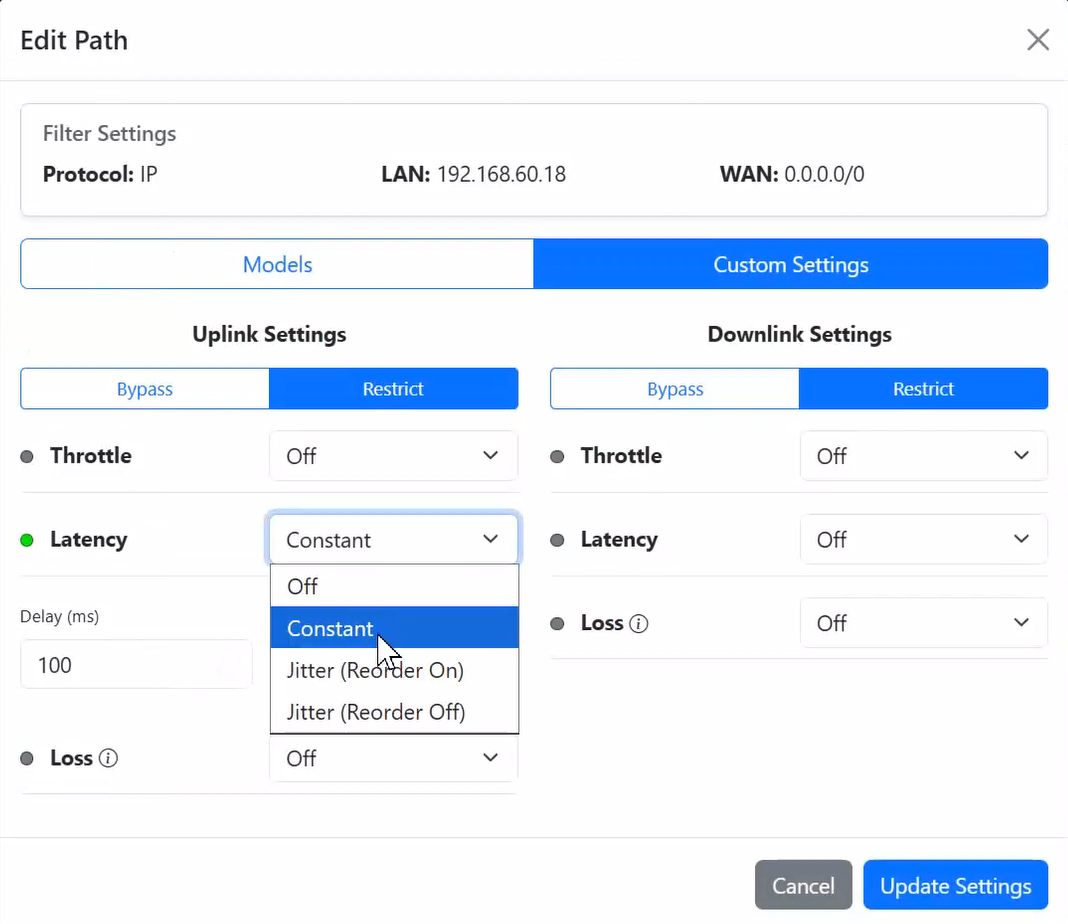Open the downlink Latency dropdown
Screen dimensions: 1068x924
[923, 539]
